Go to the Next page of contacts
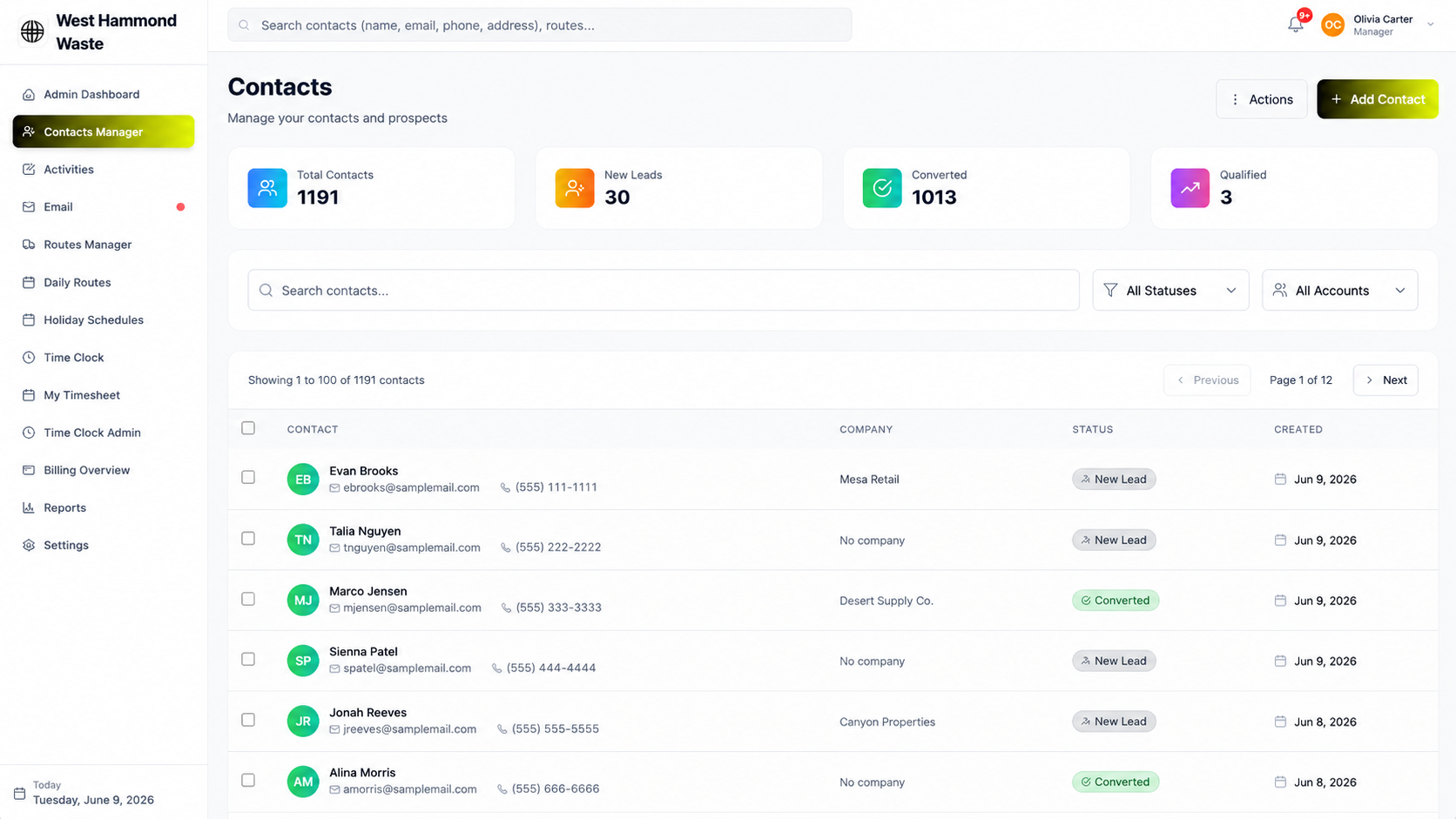Screen dimensions: 1456x819 pyautogui.click(x=1385, y=380)
